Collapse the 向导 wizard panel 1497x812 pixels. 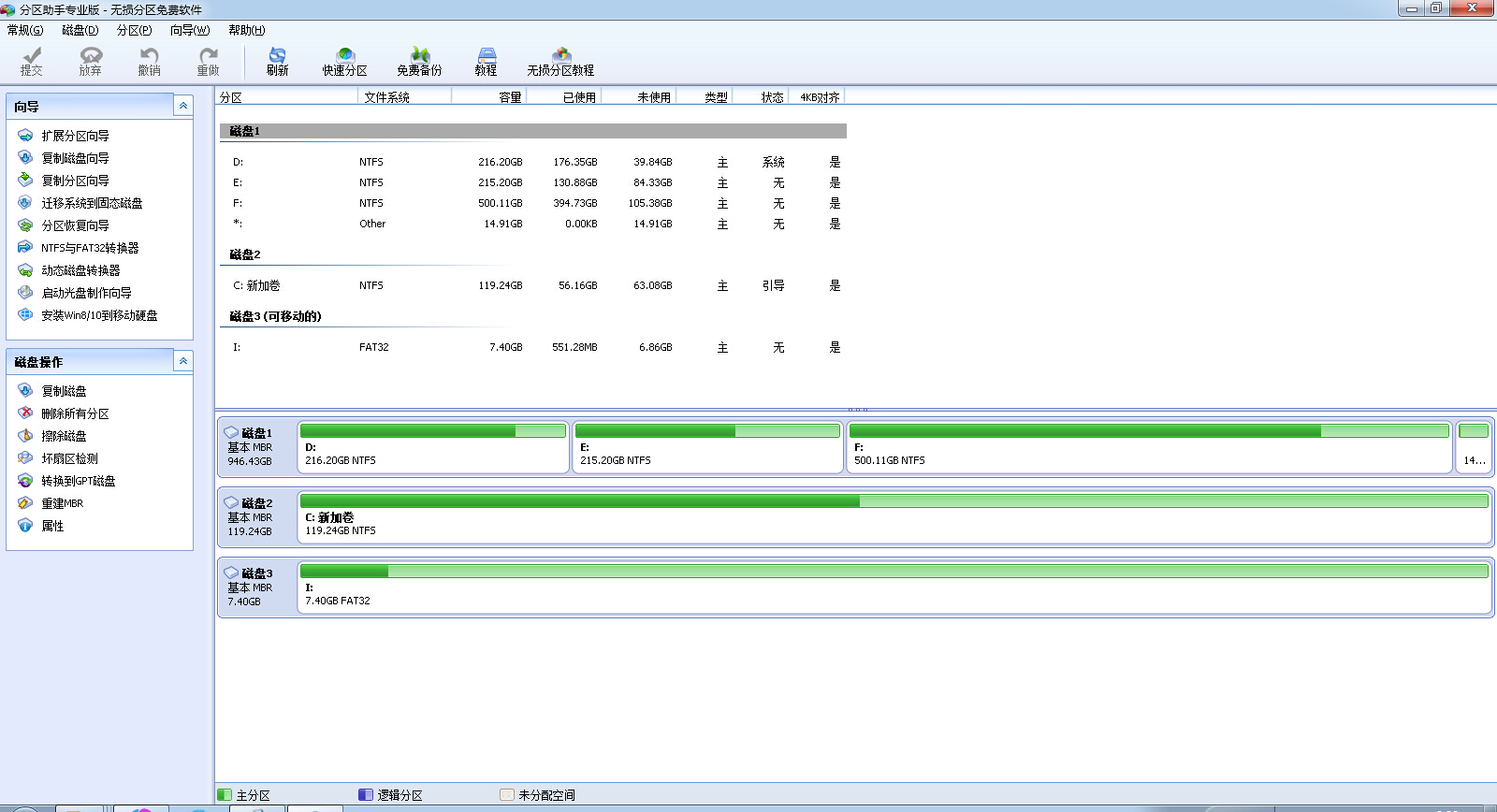point(183,106)
